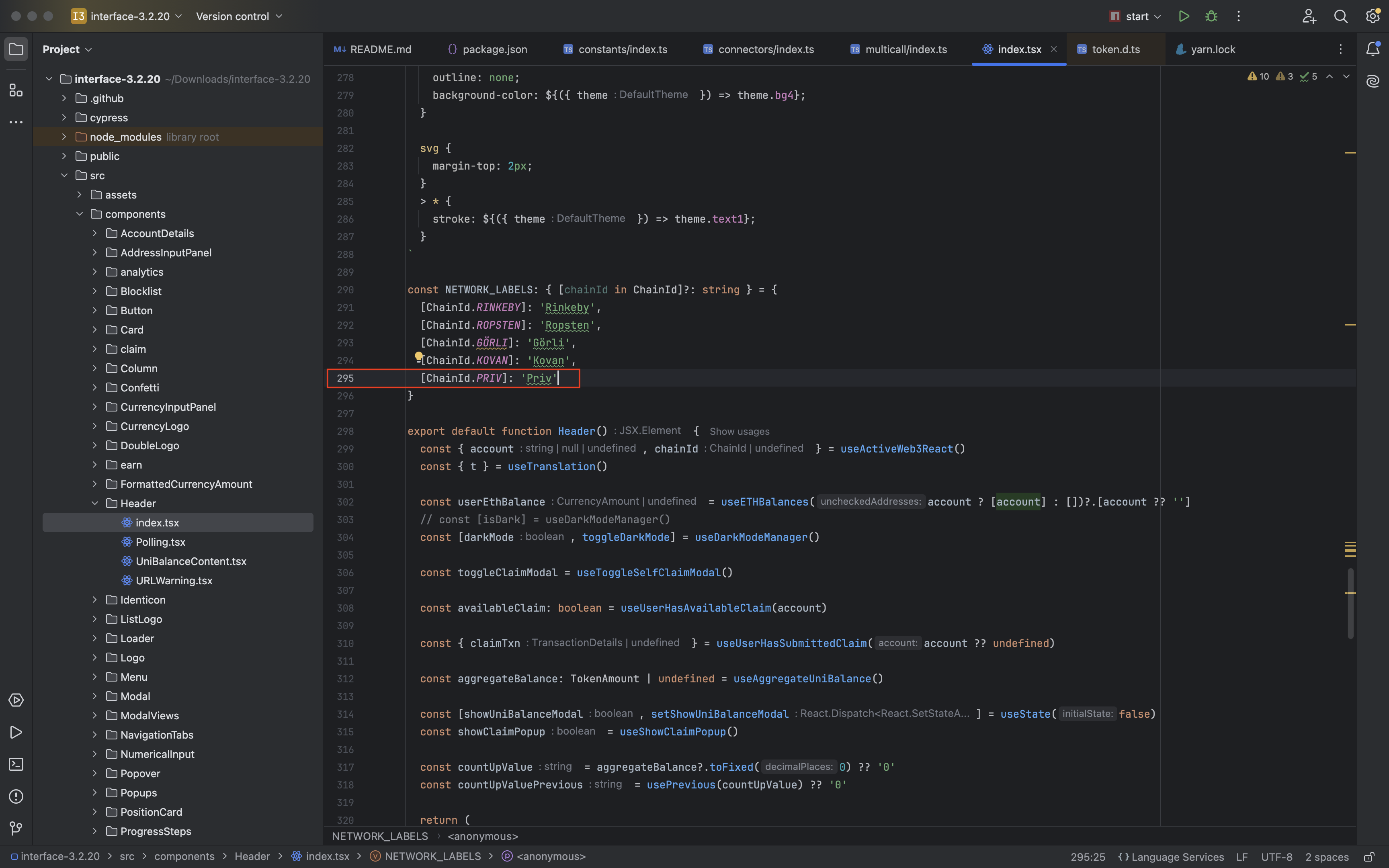Open Polling.tsx file in tree

[x=160, y=542]
